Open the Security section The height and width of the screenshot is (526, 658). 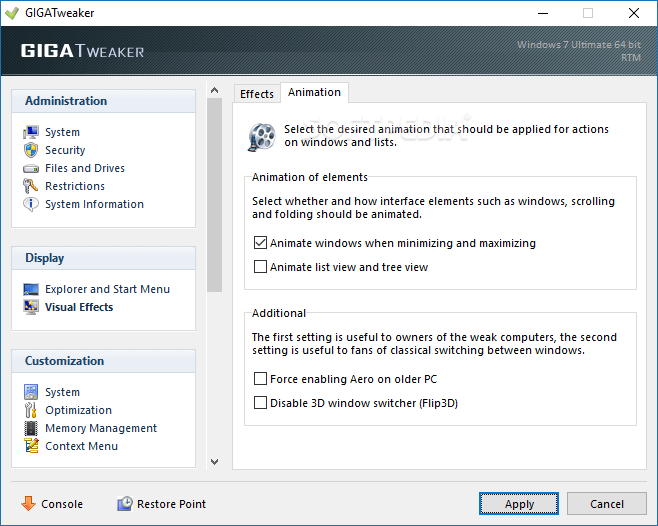point(65,150)
